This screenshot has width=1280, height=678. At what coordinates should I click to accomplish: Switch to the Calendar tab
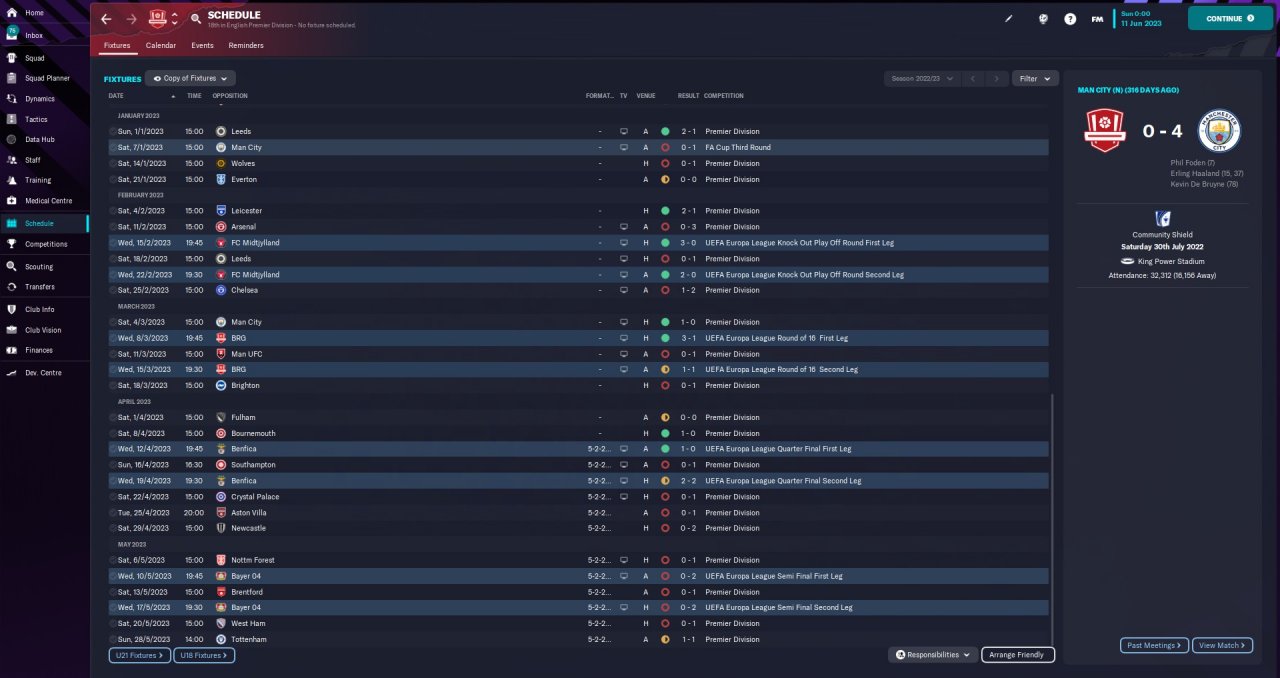[161, 46]
